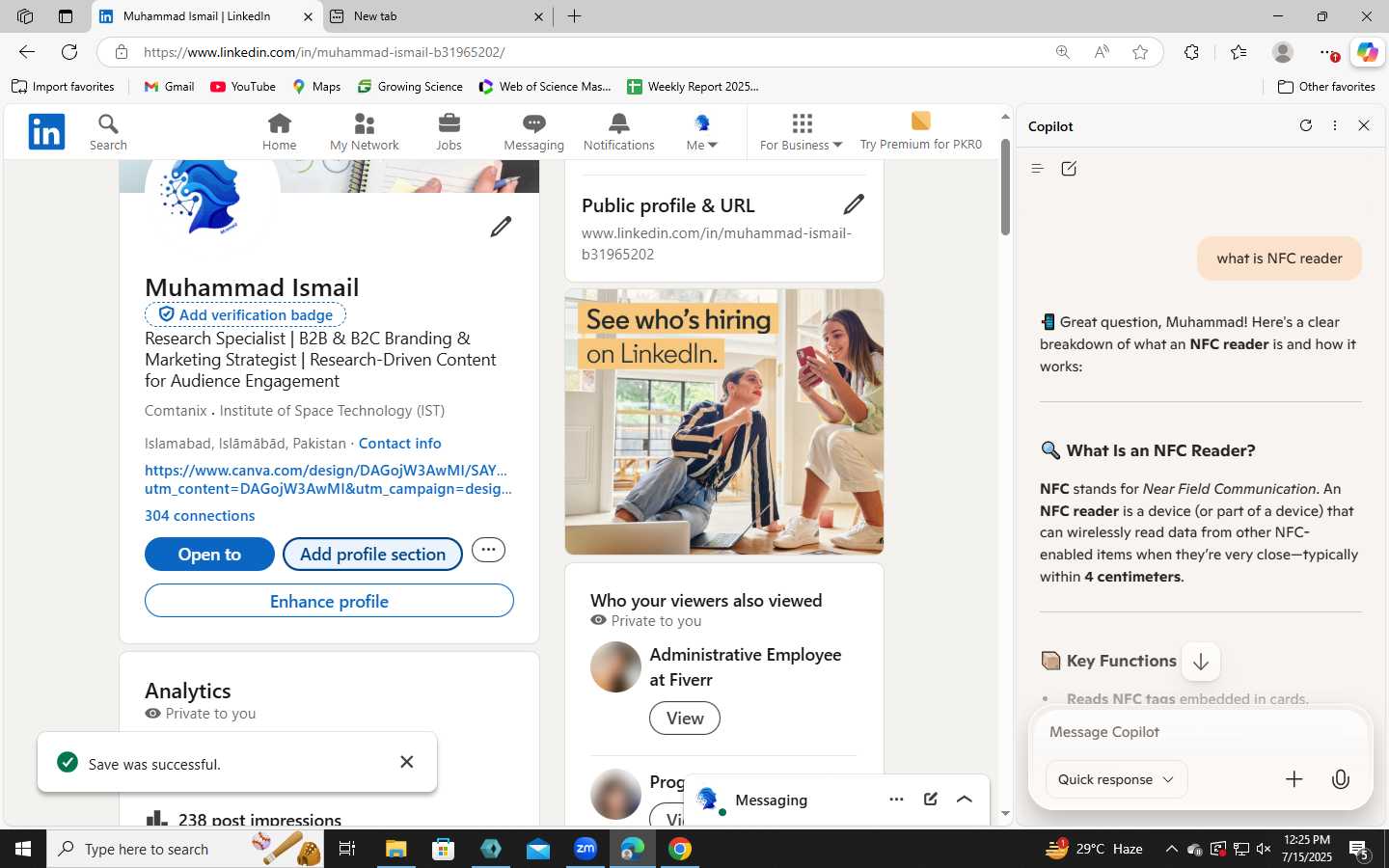Compose new message in Messaging overlay
Screen dimensions: 1389x868
(x=931, y=799)
